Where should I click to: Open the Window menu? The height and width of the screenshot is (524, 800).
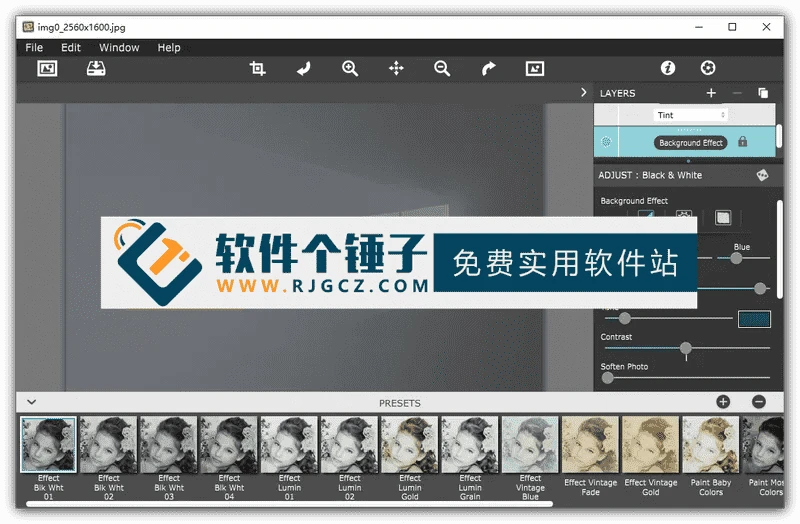click(x=119, y=47)
